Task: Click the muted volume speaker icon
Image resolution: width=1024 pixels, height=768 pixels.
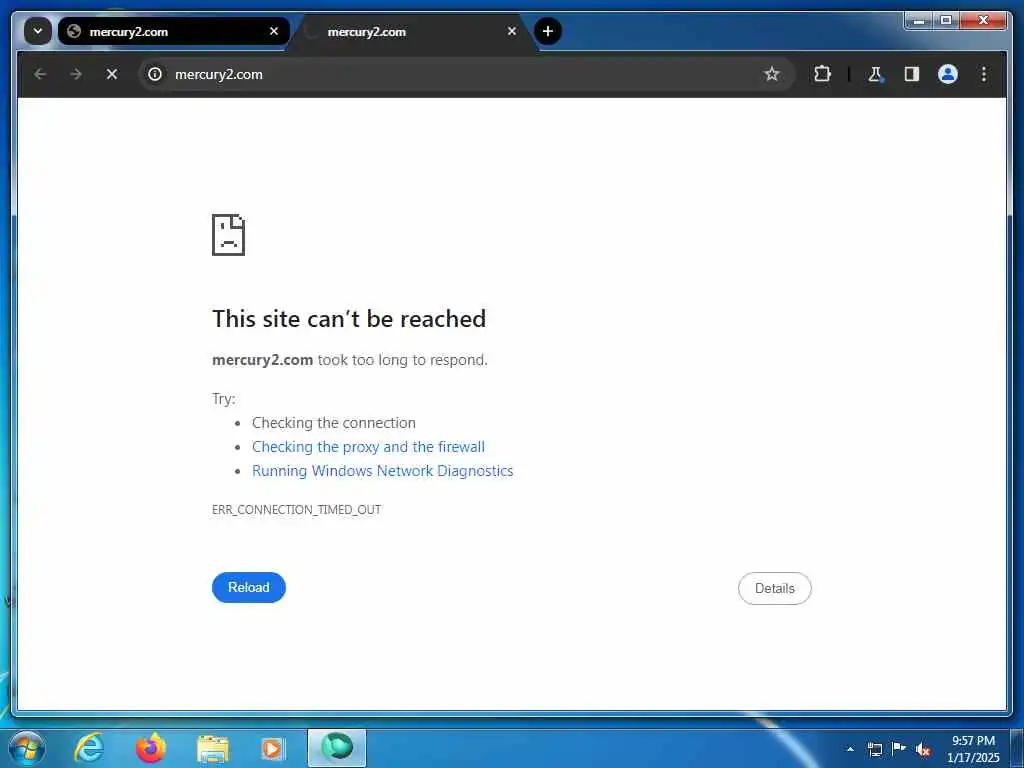Action: point(923,750)
